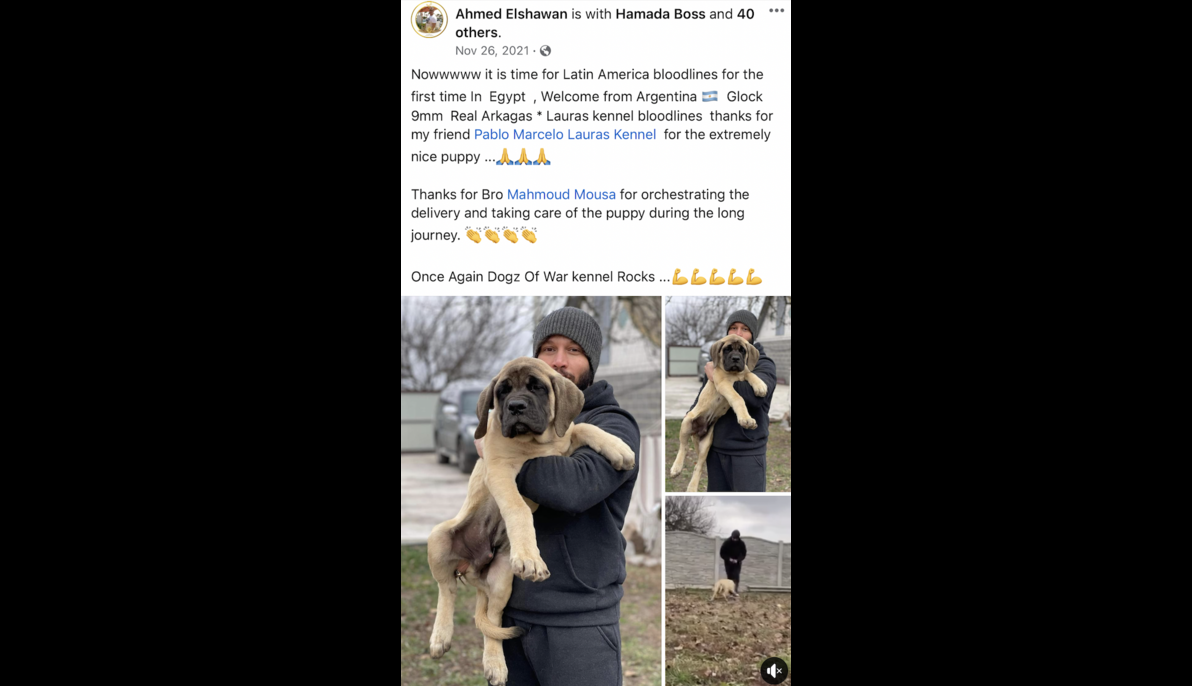Open Ahmed Elshawan's profile picture
1192x686 pixels.
429,20
